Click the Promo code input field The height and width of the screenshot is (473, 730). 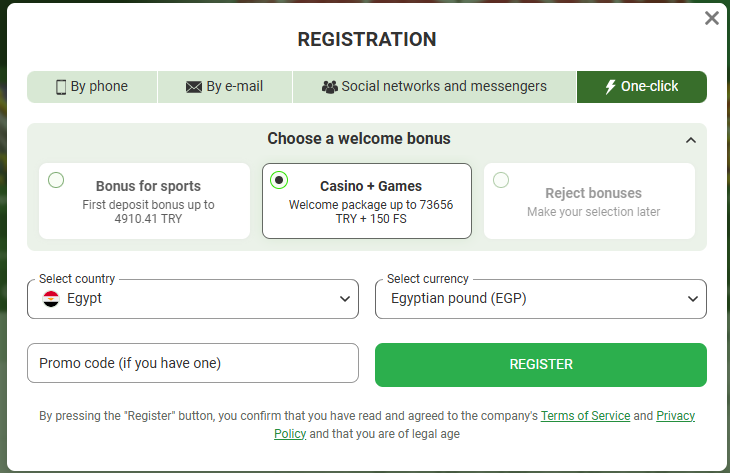click(192, 363)
